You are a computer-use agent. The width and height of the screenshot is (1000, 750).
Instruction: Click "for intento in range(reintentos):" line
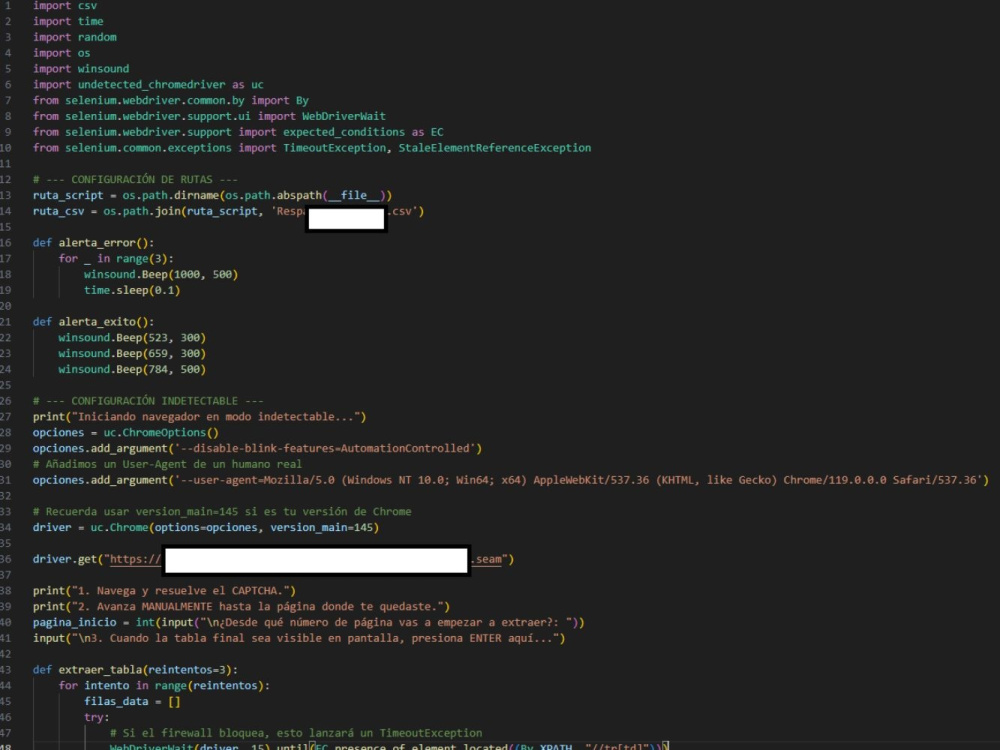[x=165, y=686]
